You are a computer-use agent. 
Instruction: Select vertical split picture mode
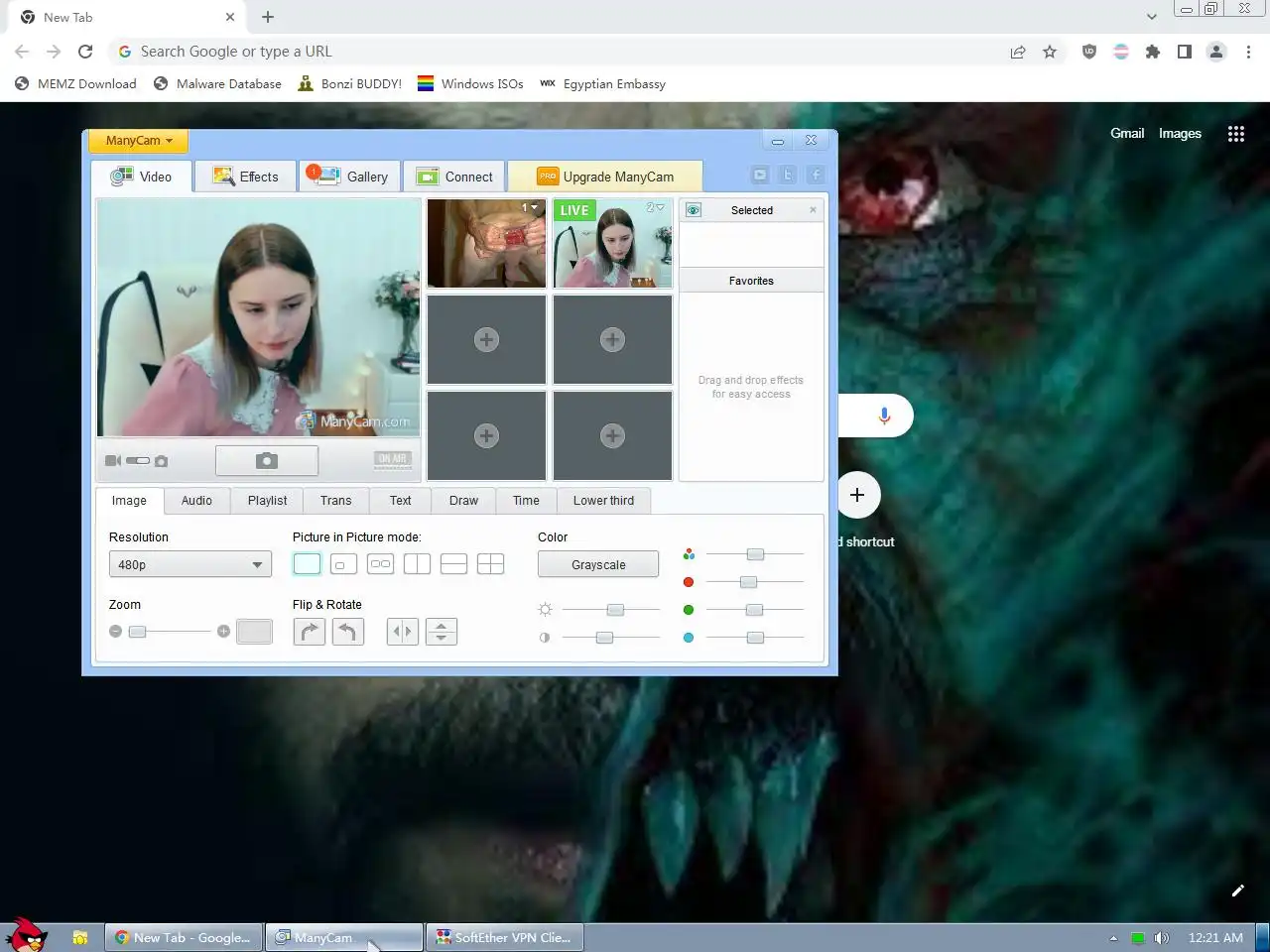coord(417,564)
